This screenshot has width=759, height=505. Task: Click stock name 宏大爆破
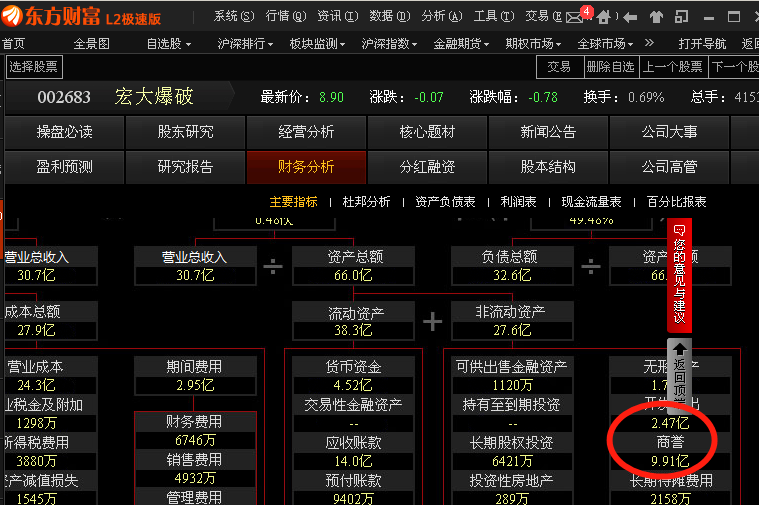(154, 96)
